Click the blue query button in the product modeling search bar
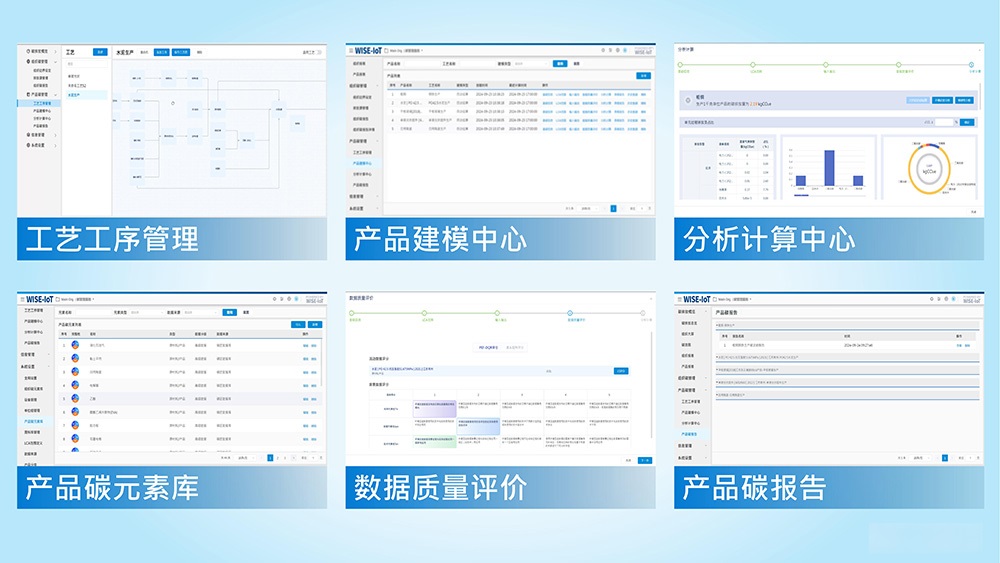Screen dimensions: 1000x563 561,63
